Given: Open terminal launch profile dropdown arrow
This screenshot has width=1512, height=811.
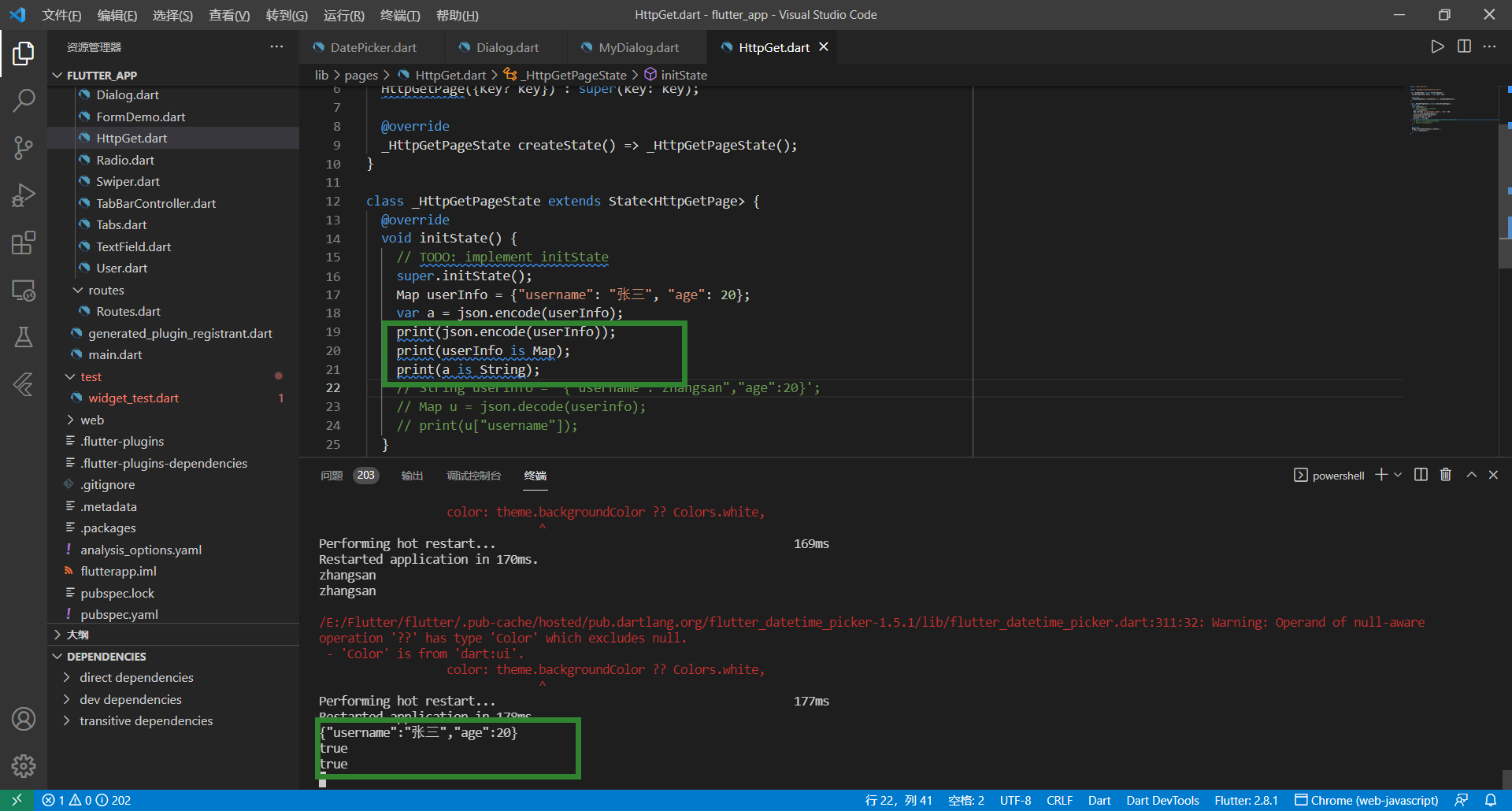Looking at the screenshot, I should pos(1398,475).
